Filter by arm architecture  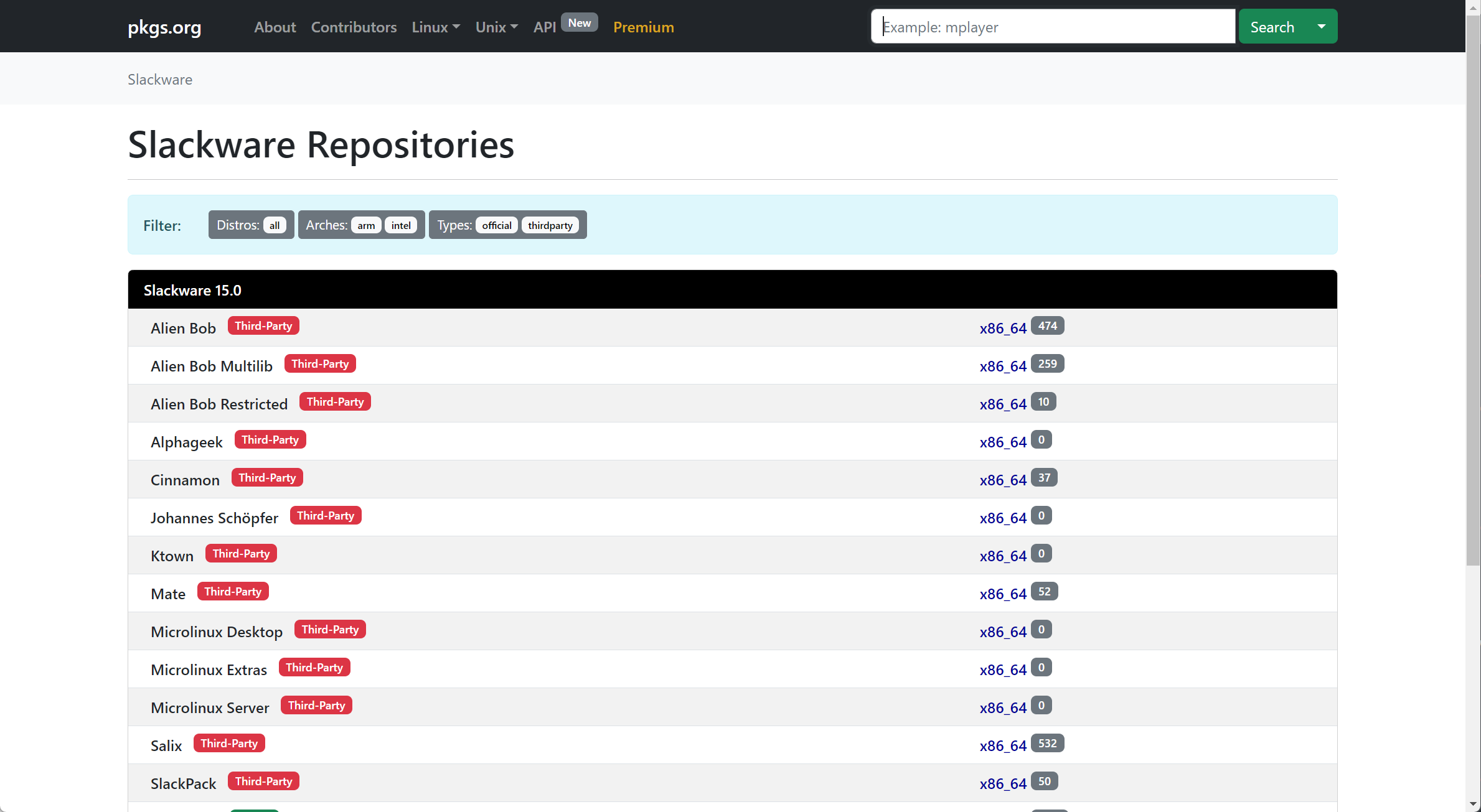click(x=366, y=225)
